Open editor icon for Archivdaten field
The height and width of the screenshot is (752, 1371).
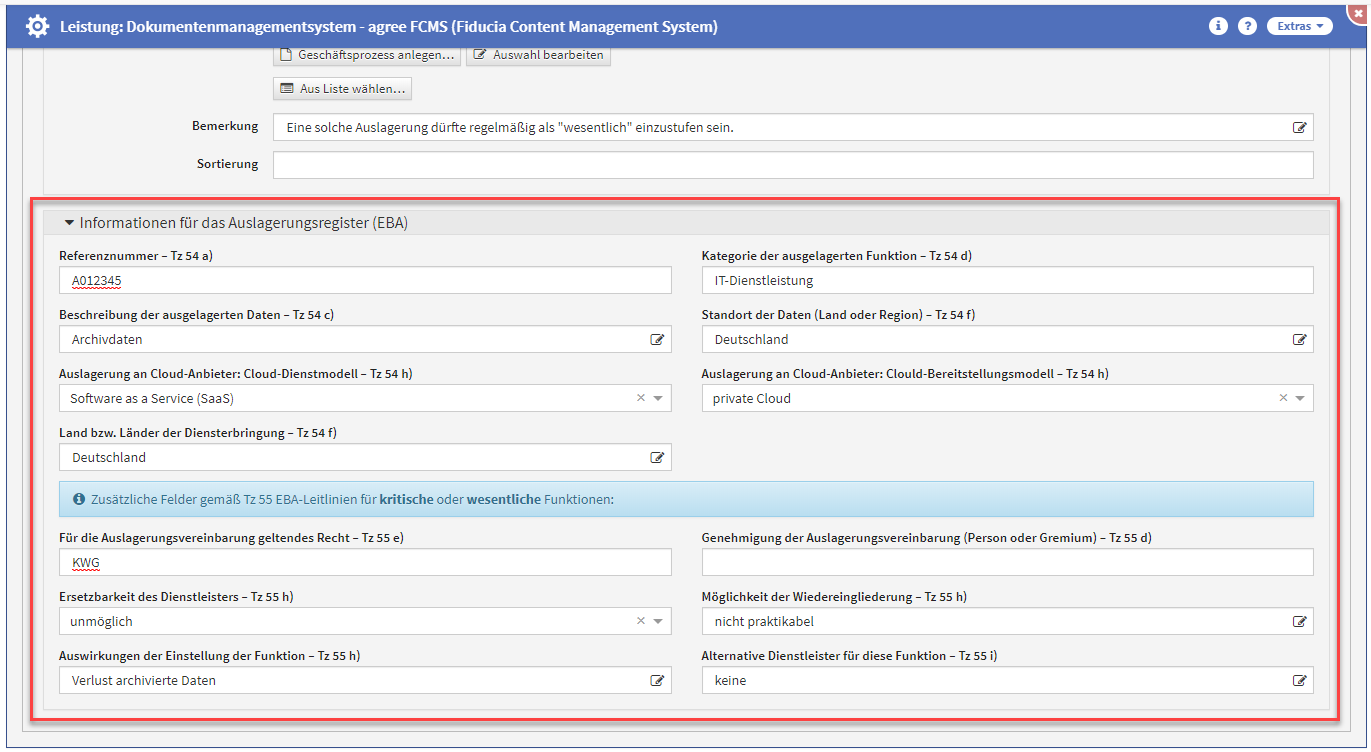click(x=657, y=340)
